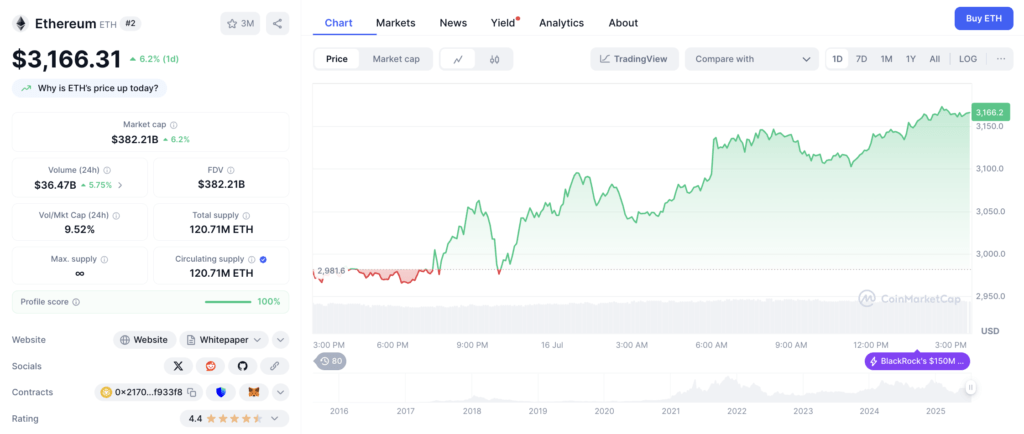The height and width of the screenshot is (434, 1024).
Task: Open the Markets tab
Action: pyautogui.click(x=396, y=23)
